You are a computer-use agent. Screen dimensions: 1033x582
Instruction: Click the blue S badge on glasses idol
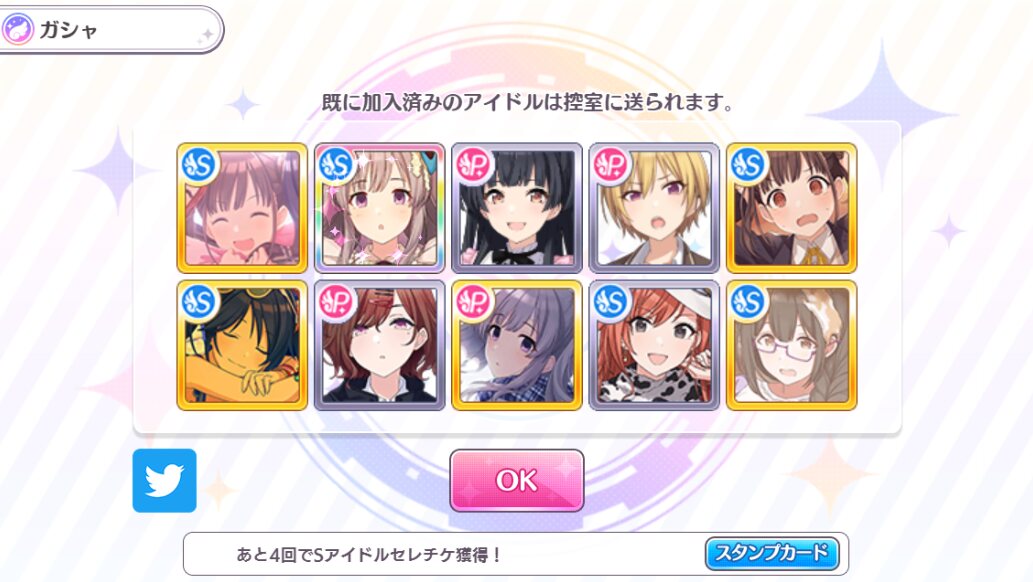(x=748, y=302)
